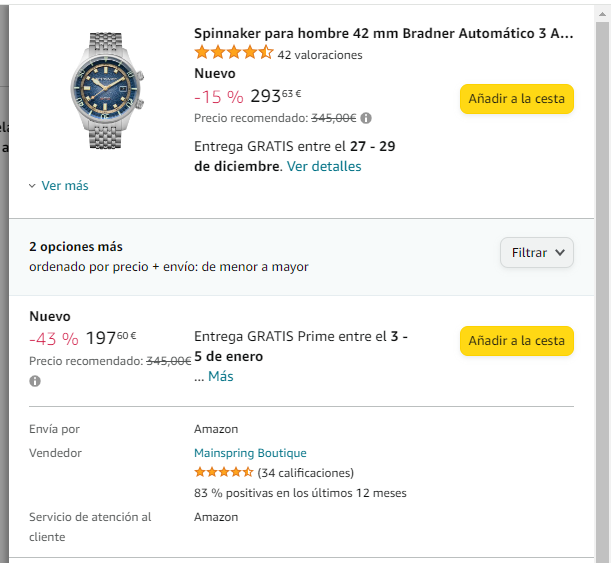Click the Ver detalles delivery link
Screen dimensions: 611x563
point(324,166)
